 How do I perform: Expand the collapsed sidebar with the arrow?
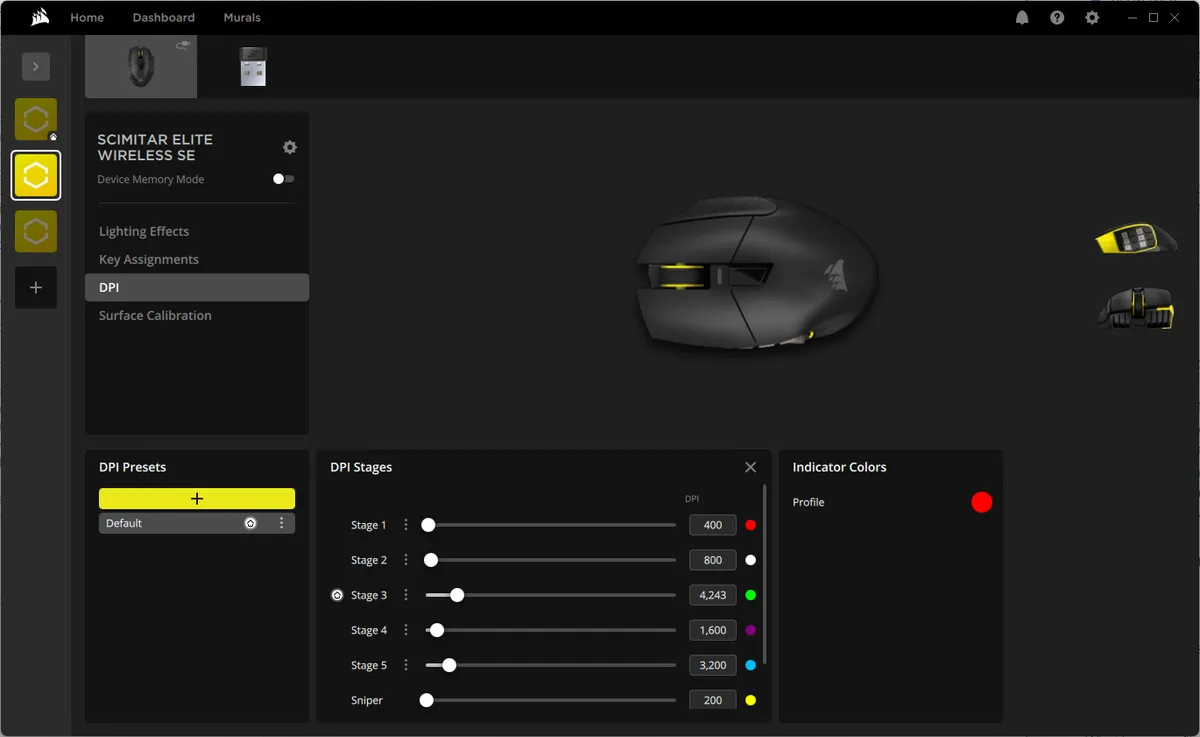click(x=35, y=66)
